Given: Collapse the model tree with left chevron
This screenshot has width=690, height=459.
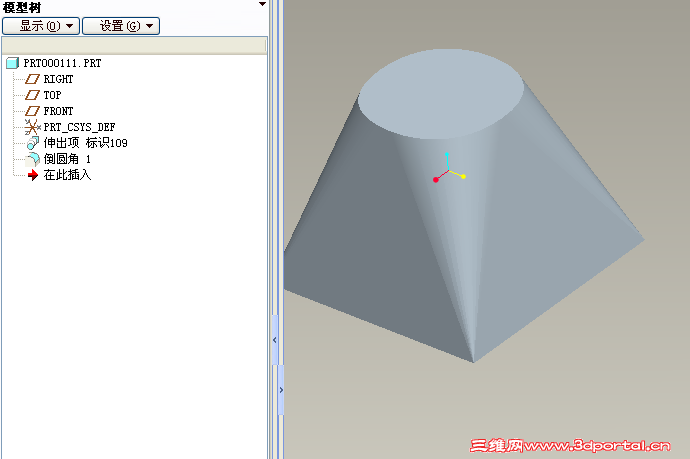Looking at the screenshot, I should click(x=275, y=340).
